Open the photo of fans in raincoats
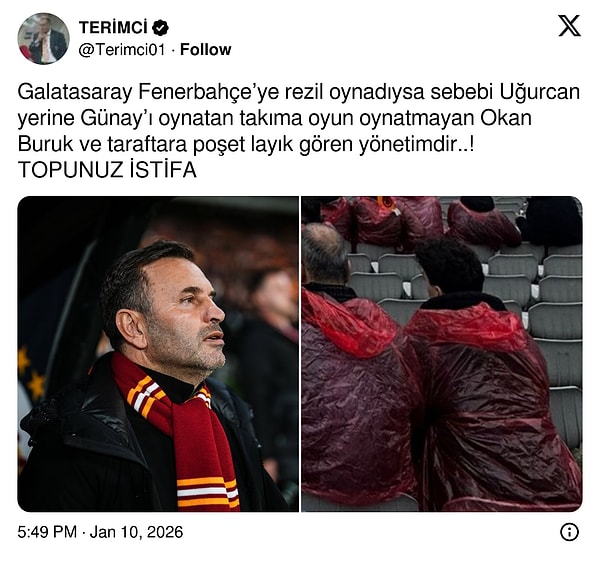The height and width of the screenshot is (562, 600). tap(442, 354)
